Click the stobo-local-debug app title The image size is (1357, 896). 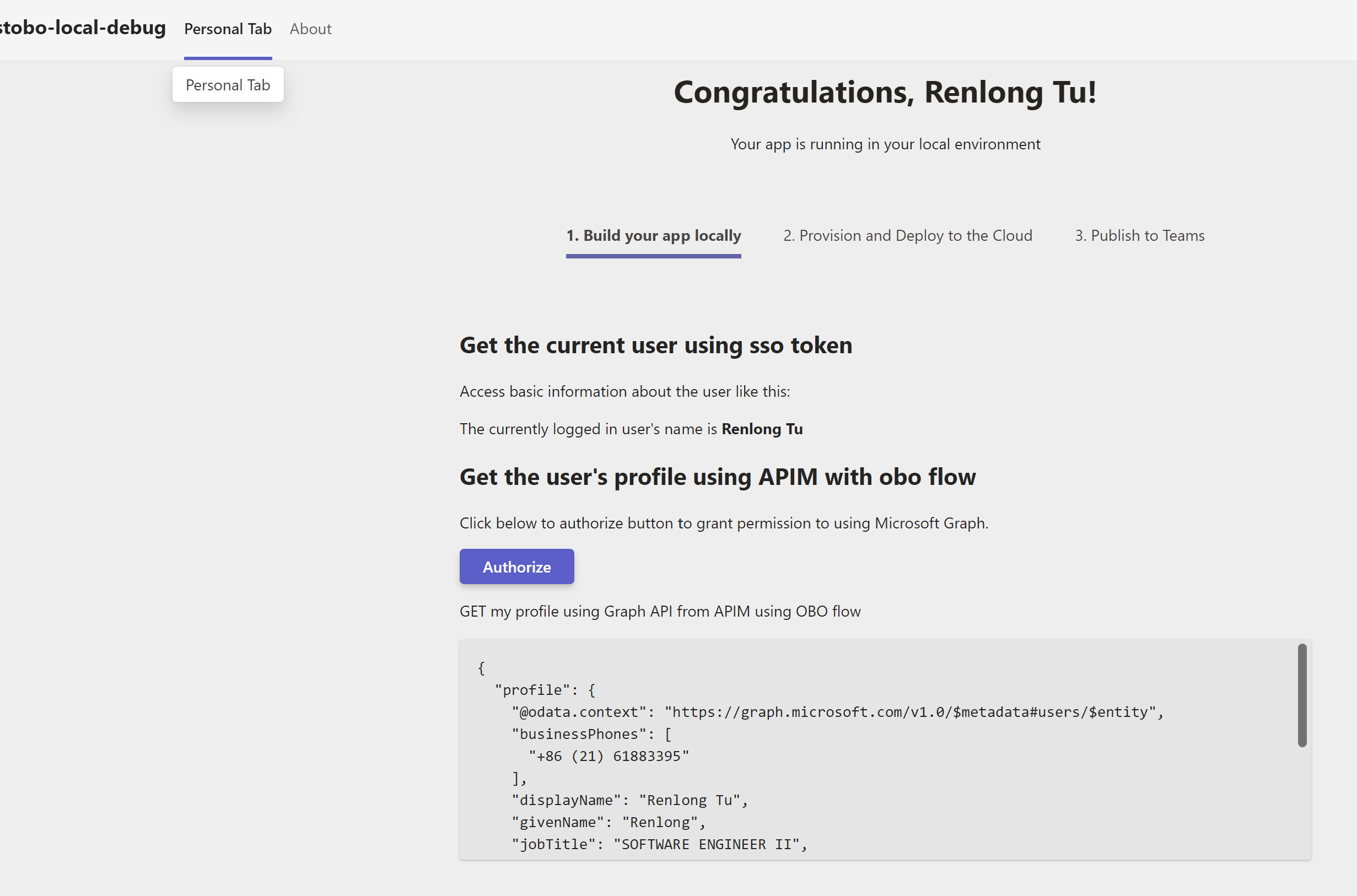[x=82, y=28]
